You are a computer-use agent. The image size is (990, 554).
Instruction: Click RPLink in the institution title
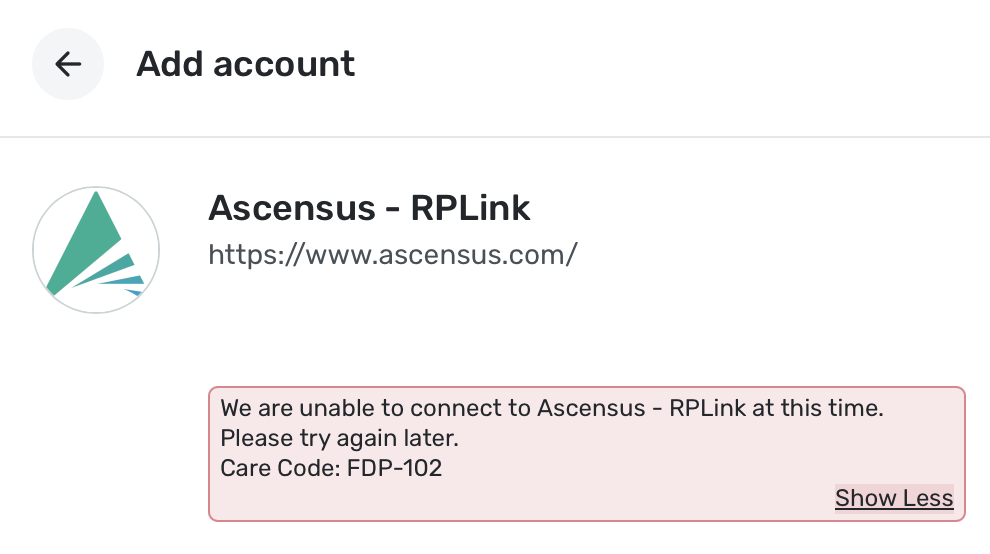pos(470,208)
